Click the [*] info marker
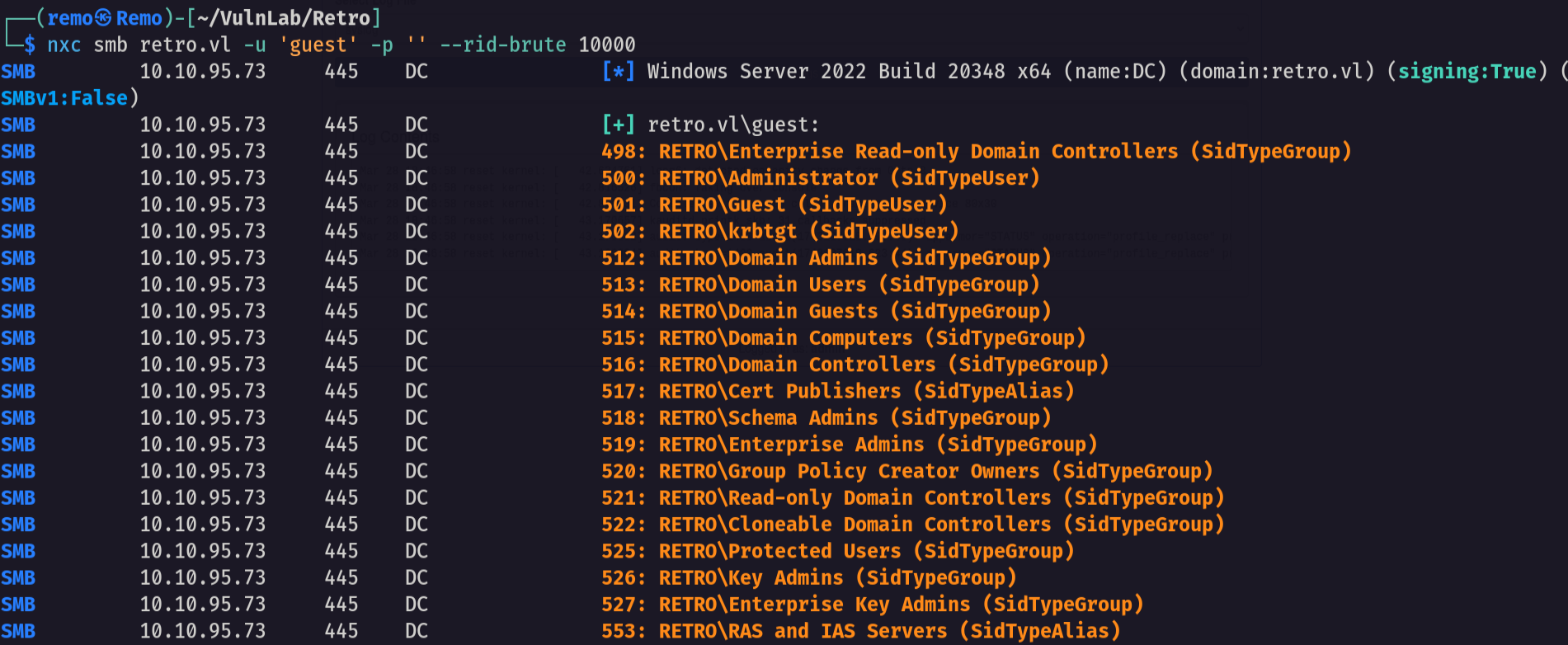This screenshot has height=645, width=1568. coord(619,72)
